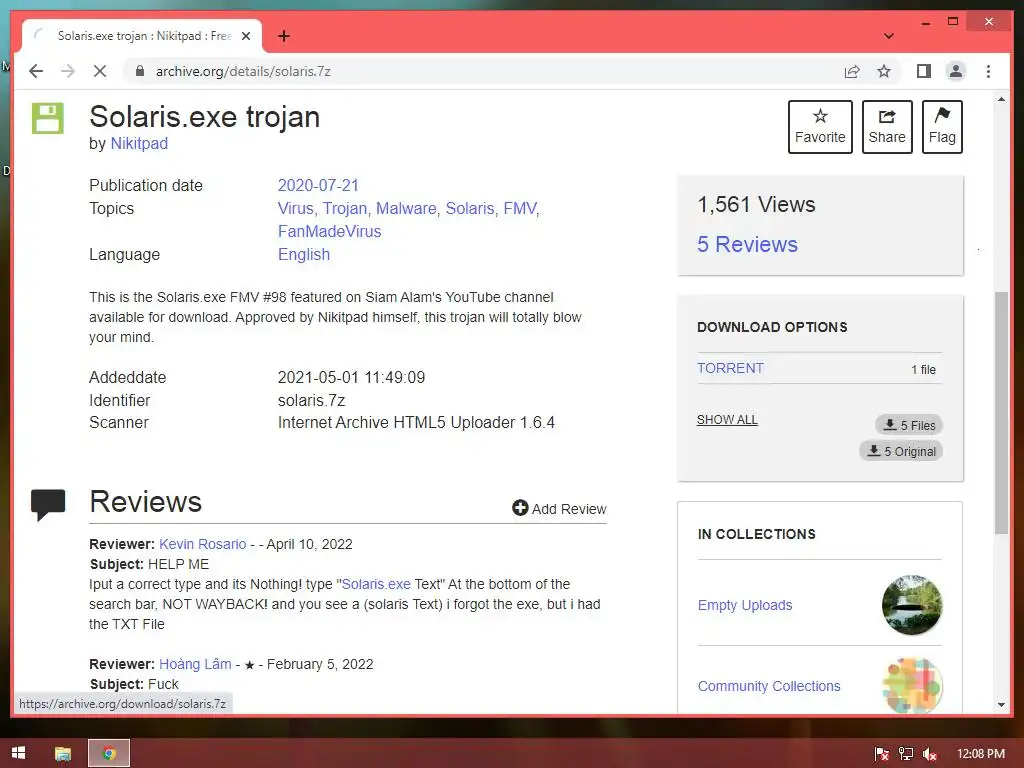Click the green floppy disk software icon
Image resolution: width=1024 pixels, height=768 pixels.
click(x=48, y=118)
